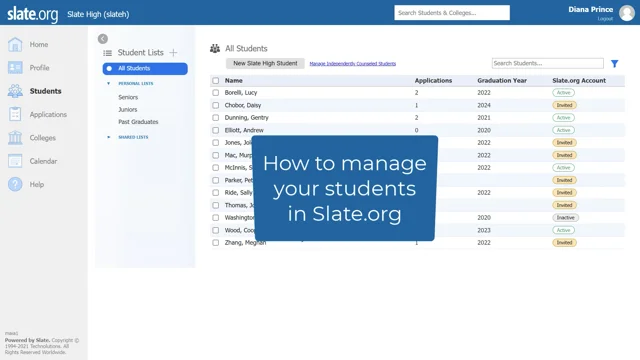Click Active badge for Borelli, Lucy
640x360 pixels.
[563, 93]
